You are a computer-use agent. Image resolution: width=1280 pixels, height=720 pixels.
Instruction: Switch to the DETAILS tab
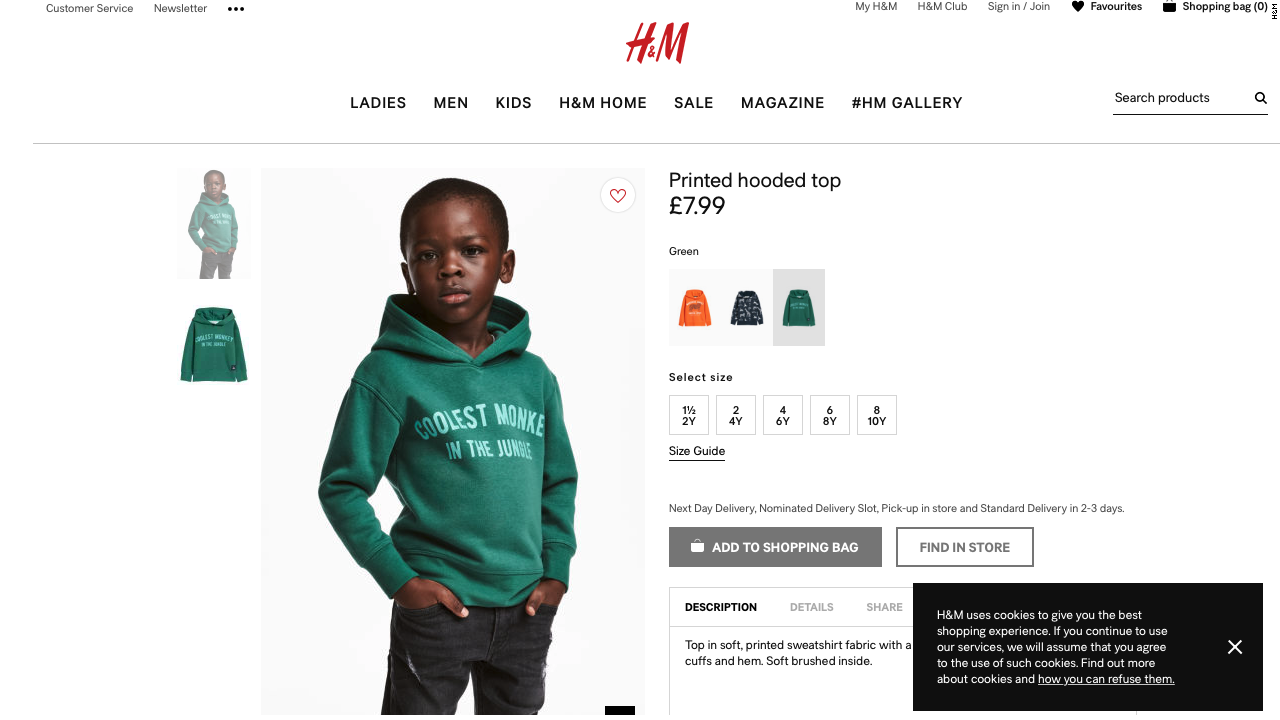[x=812, y=607]
